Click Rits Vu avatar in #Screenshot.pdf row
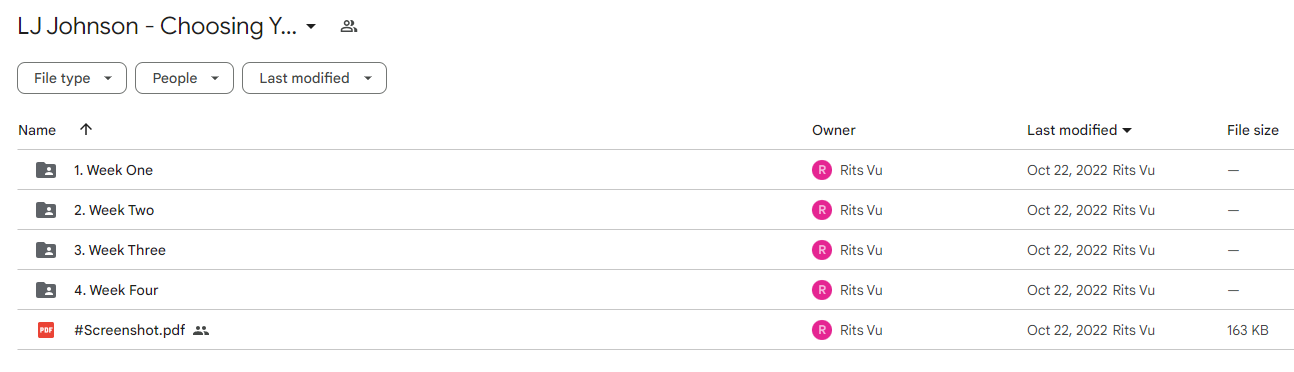 coord(822,330)
